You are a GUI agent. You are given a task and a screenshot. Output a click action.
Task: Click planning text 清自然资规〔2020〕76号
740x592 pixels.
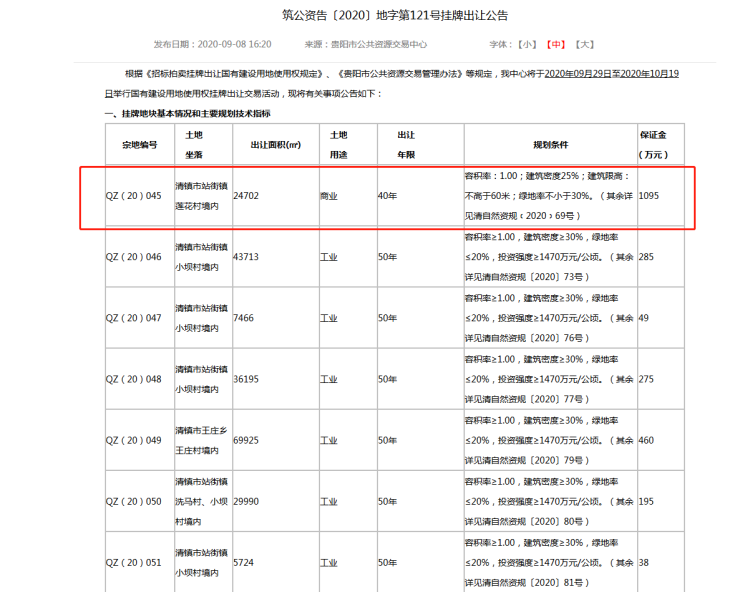tap(535, 338)
